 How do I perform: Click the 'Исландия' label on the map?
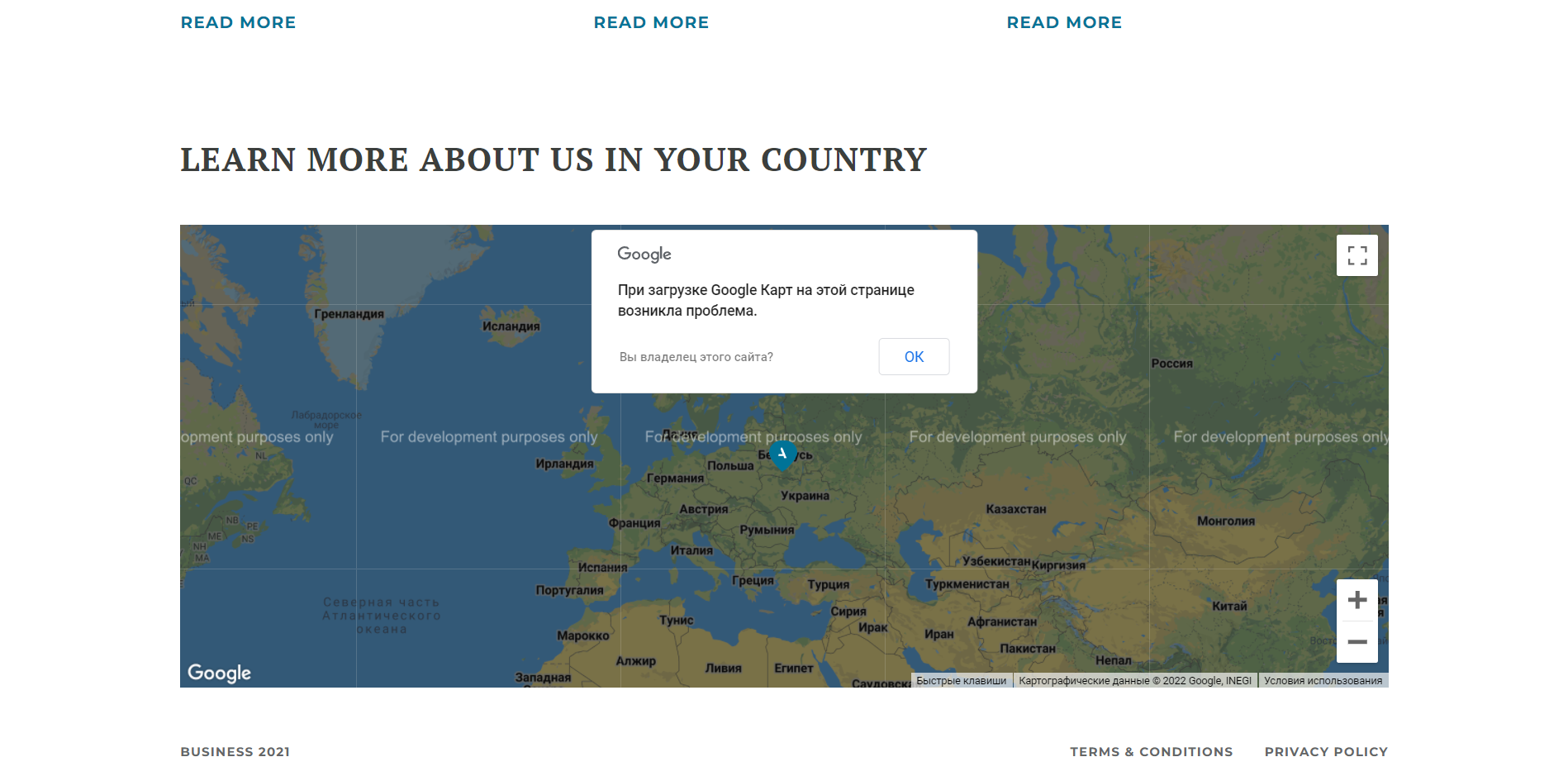coord(511,326)
